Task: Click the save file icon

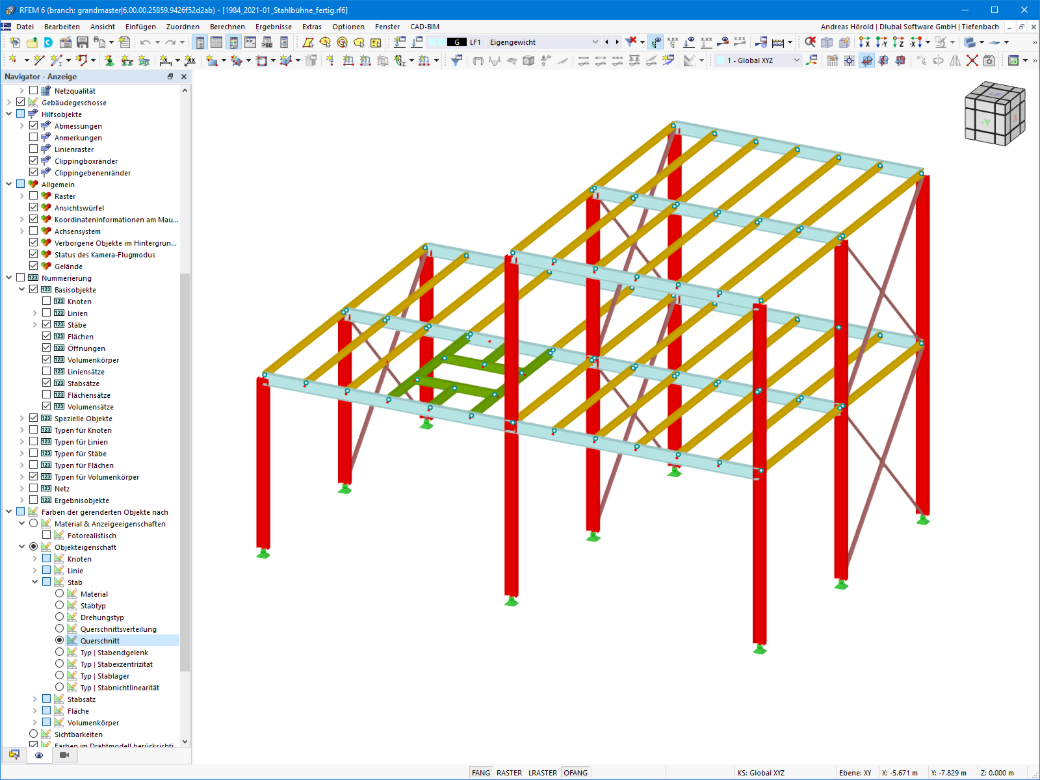Action: [x=82, y=42]
